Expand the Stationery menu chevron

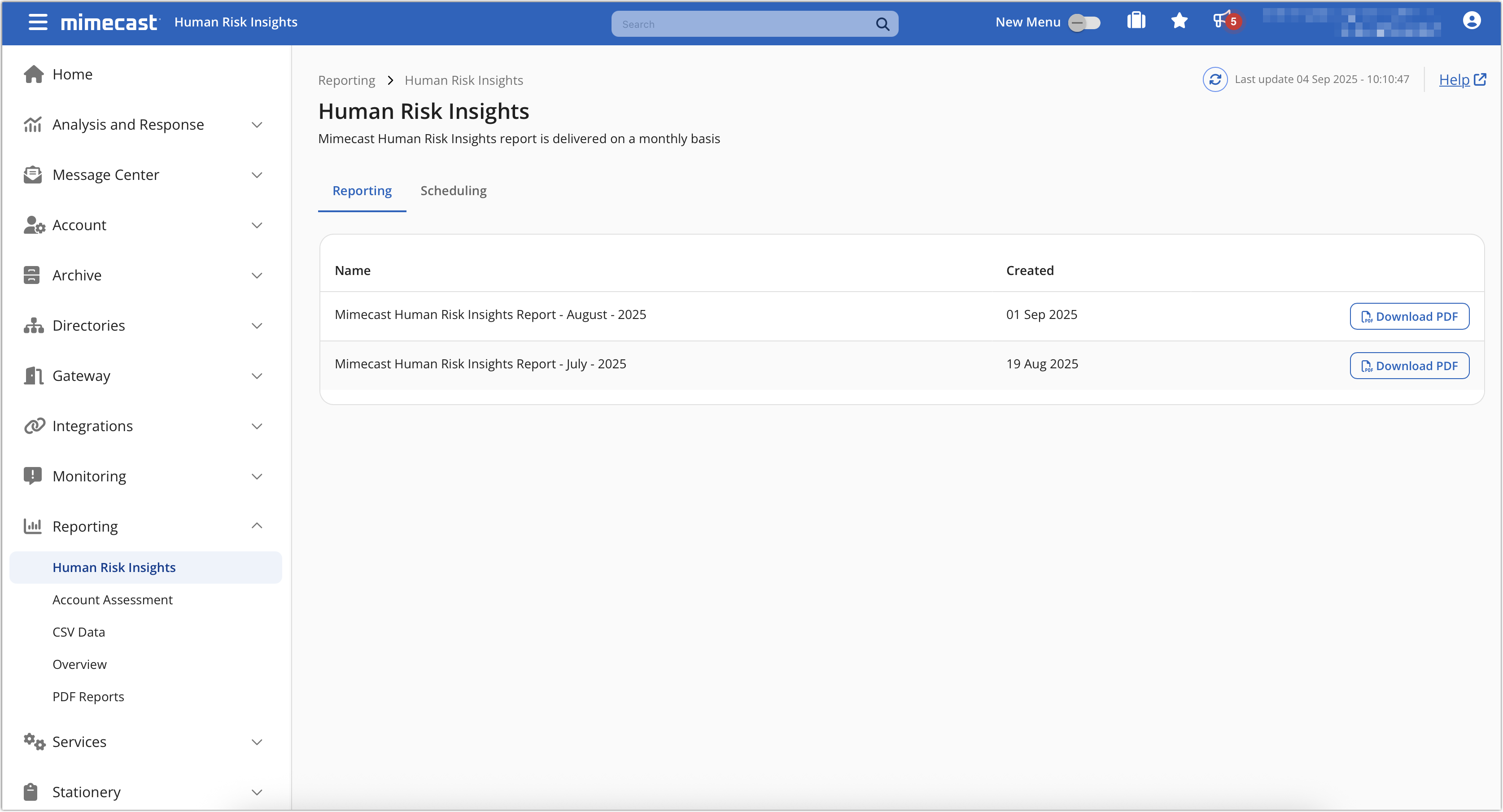(x=257, y=792)
